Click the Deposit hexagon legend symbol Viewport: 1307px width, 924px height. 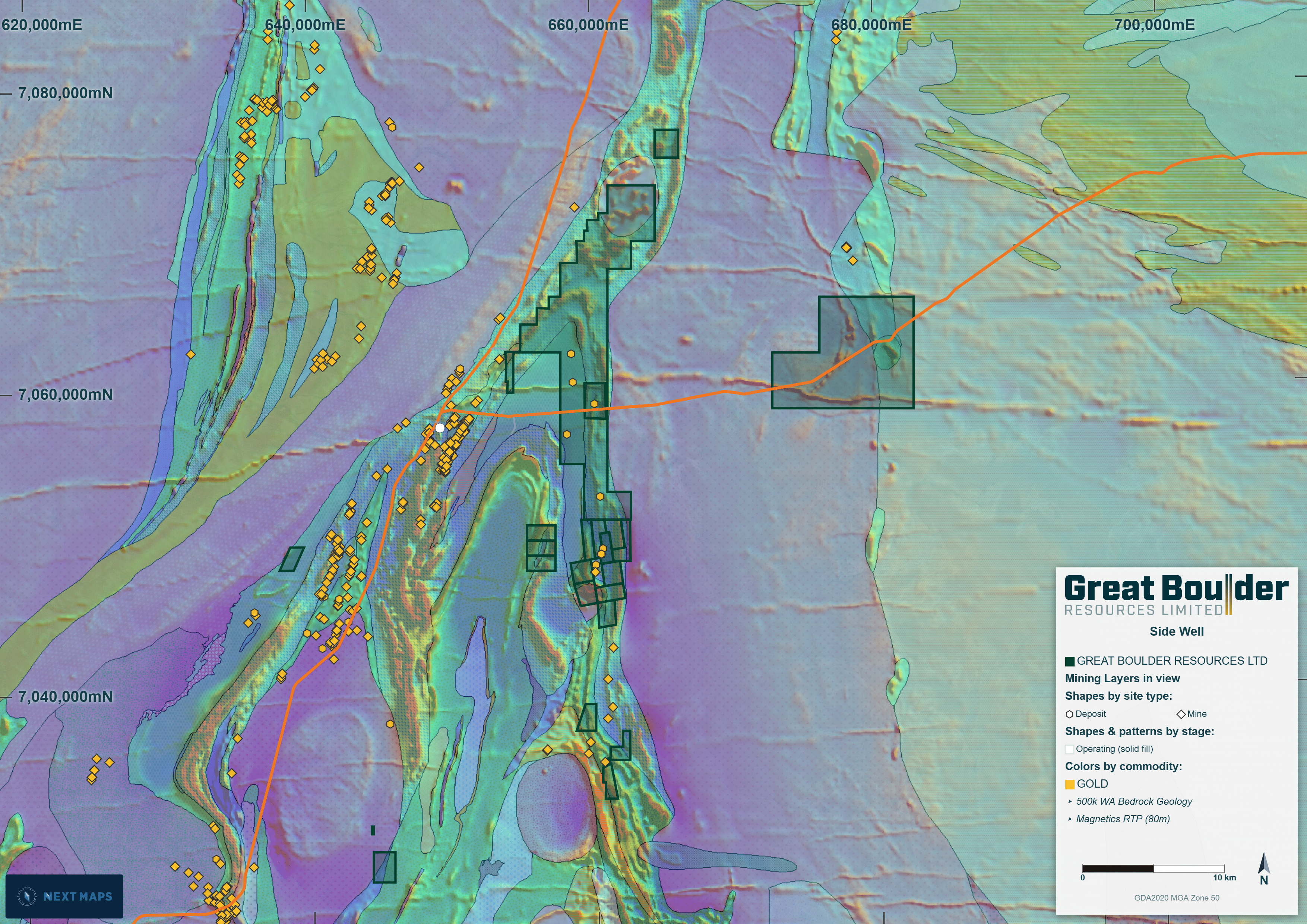1070,714
